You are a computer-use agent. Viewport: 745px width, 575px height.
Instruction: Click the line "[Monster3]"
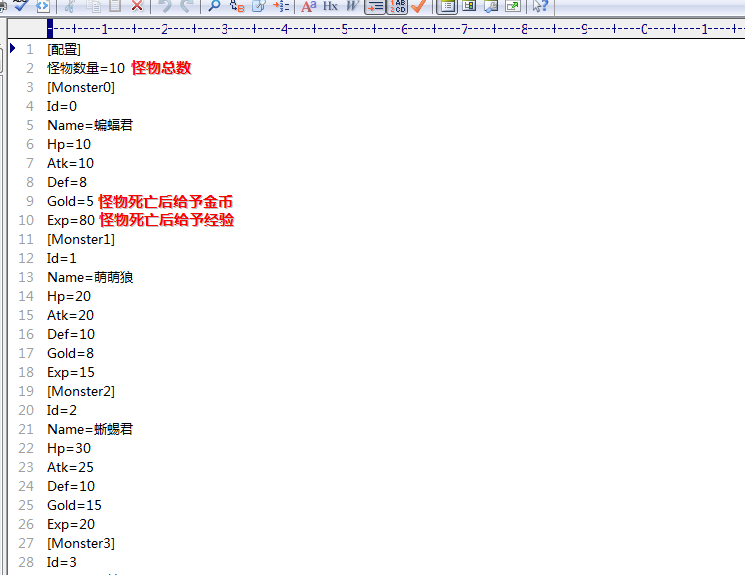pyautogui.click(x=81, y=543)
